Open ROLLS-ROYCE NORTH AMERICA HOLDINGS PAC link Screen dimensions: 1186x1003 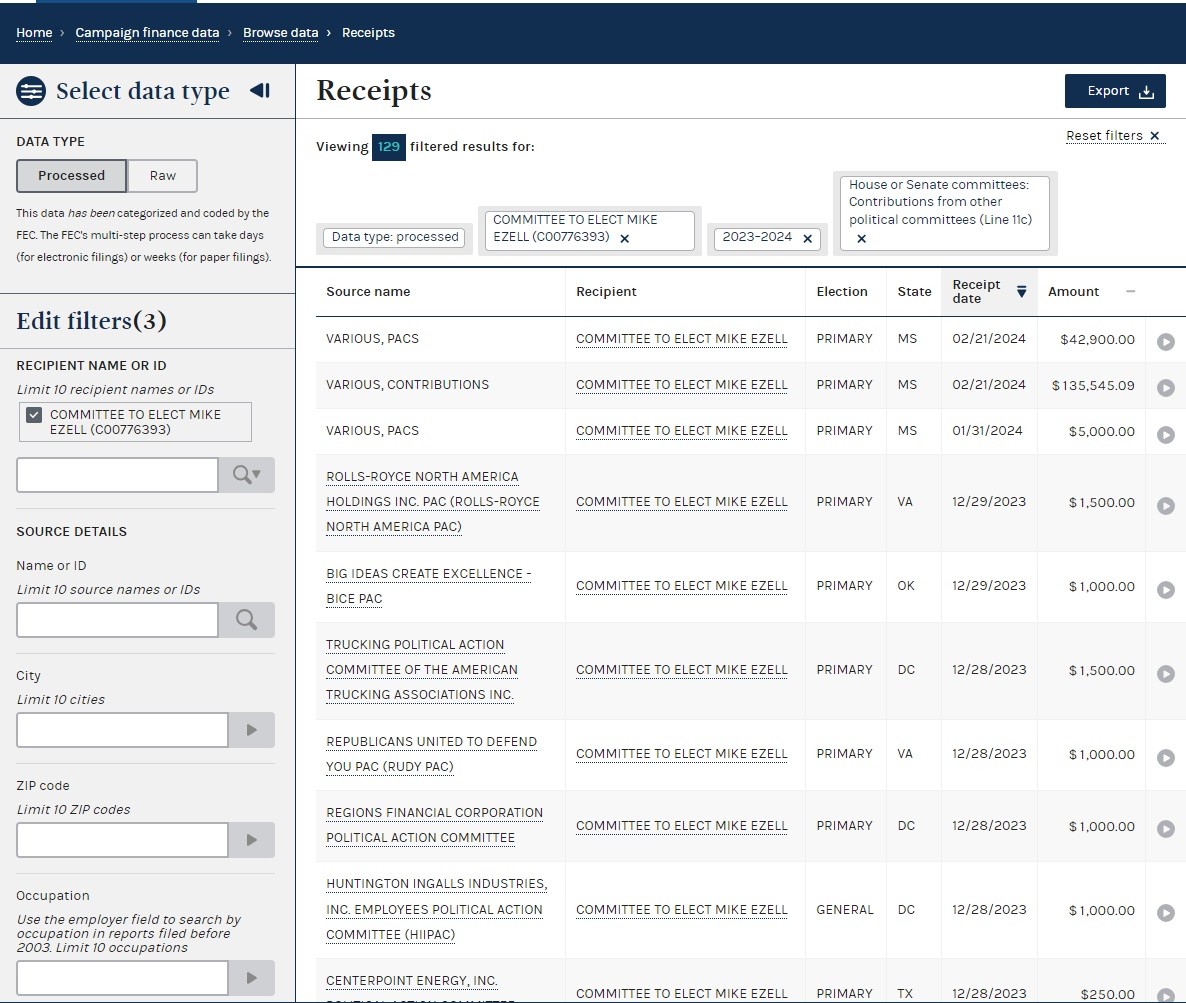433,502
